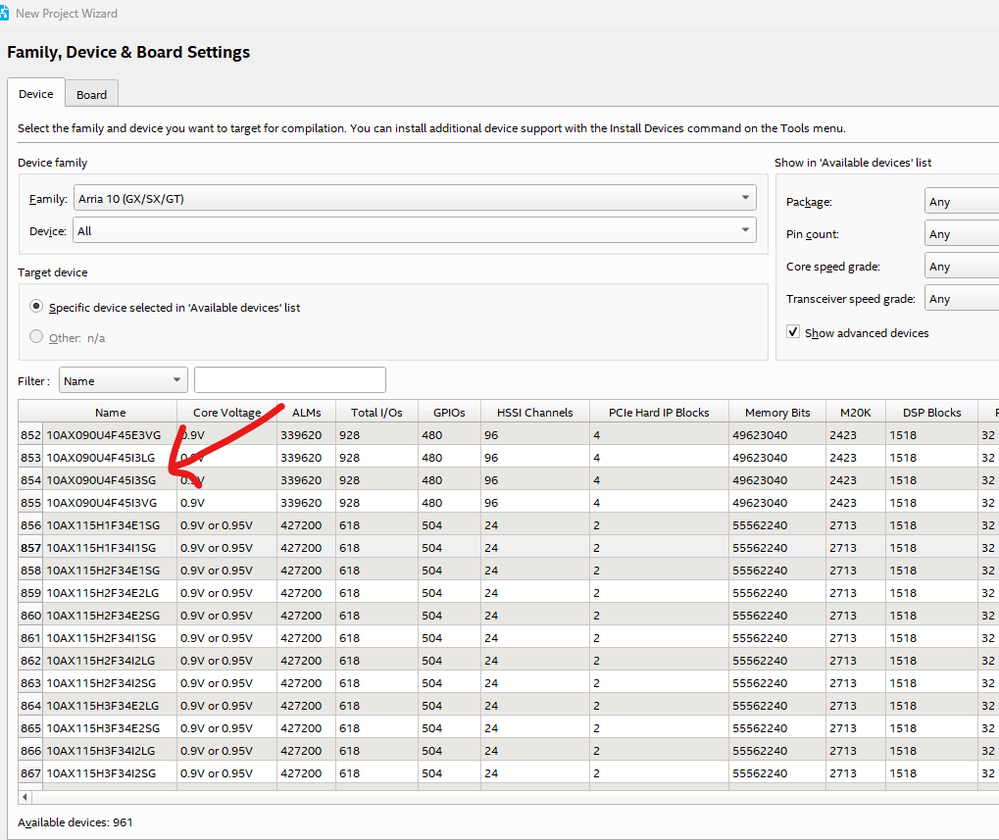The image size is (999, 840).
Task: Click the filter text input field
Action: [x=290, y=380]
